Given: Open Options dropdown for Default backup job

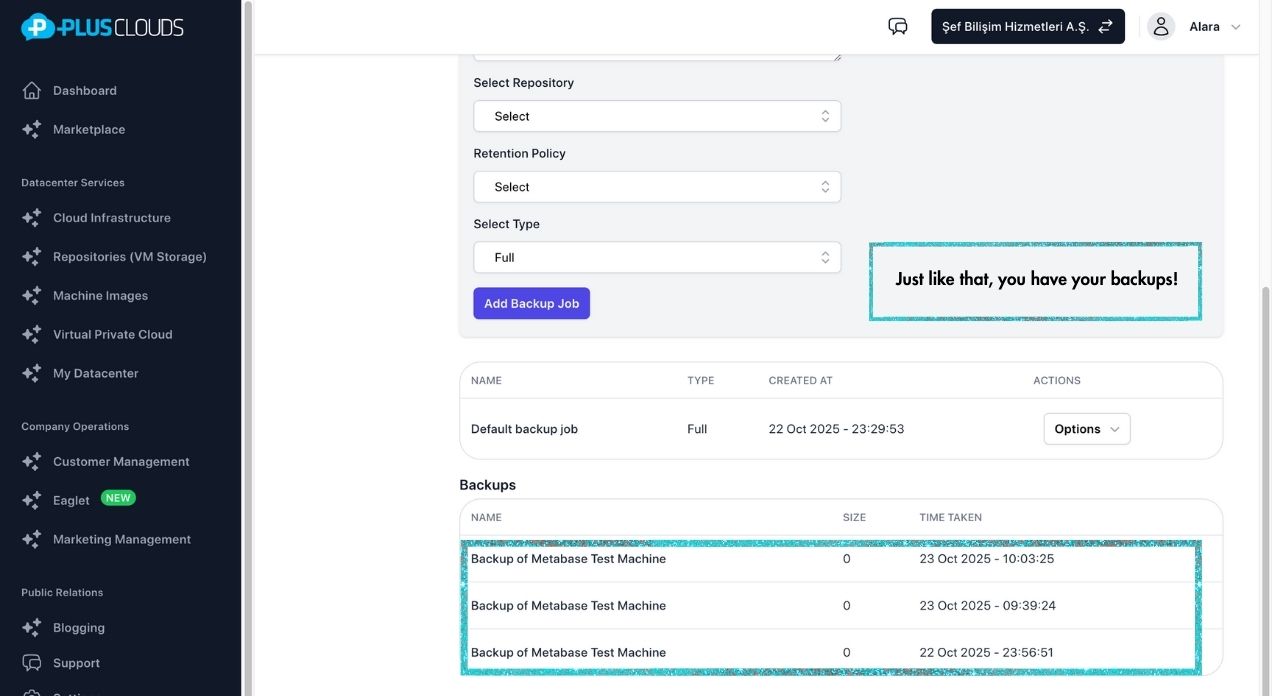Looking at the screenshot, I should (1086, 429).
